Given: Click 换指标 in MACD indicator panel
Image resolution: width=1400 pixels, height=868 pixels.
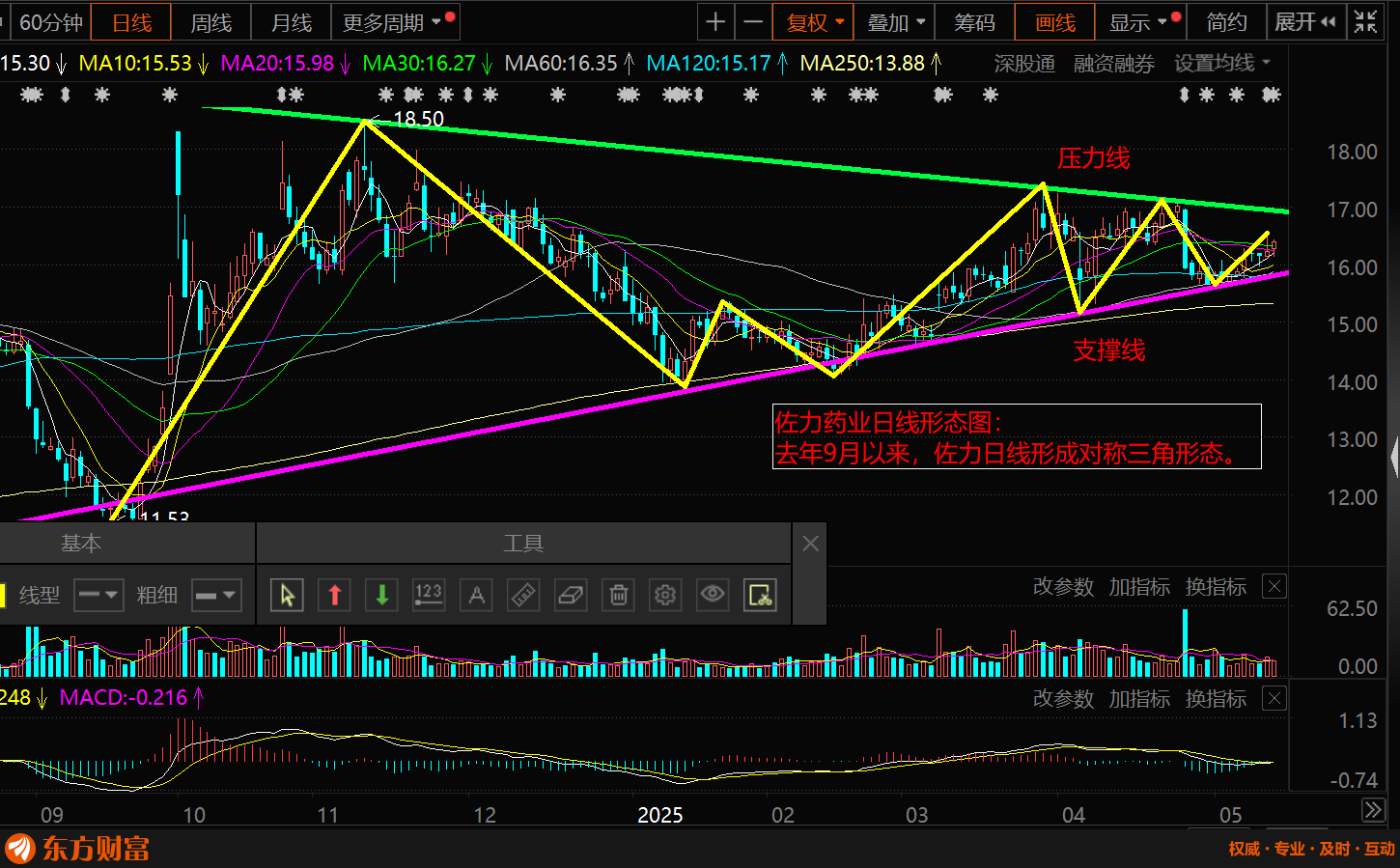Looking at the screenshot, I should tap(1216, 699).
